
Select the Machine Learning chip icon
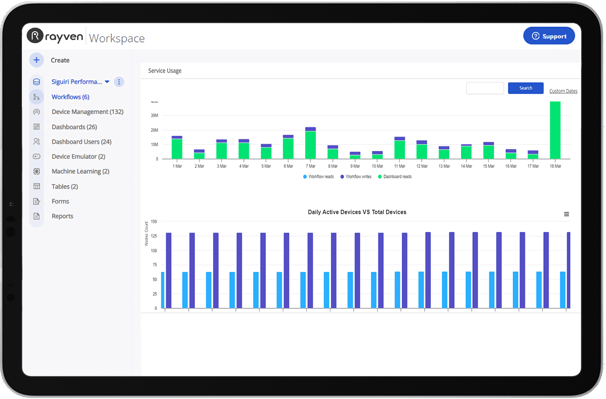click(36, 171)
